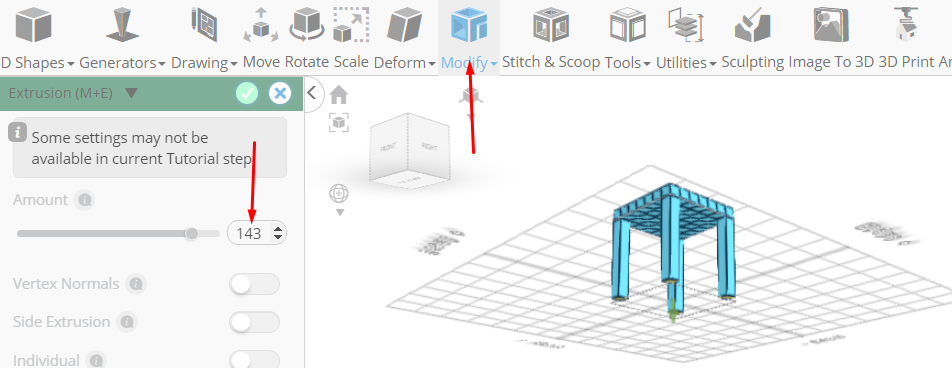Open the Stitch & Scoop tool

[551, 25]
